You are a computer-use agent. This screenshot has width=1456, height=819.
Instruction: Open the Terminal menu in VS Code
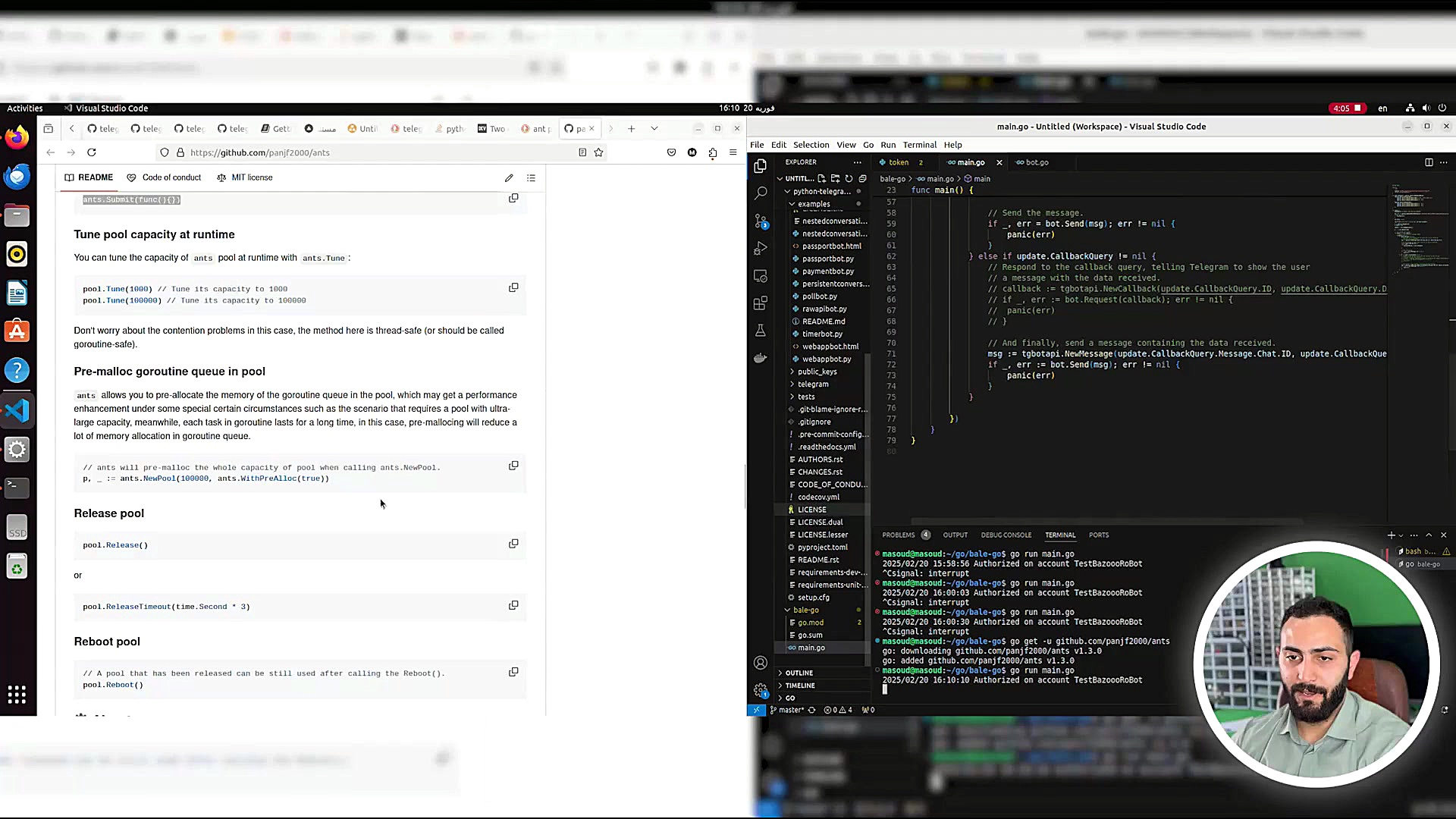[x=919, y=145]
